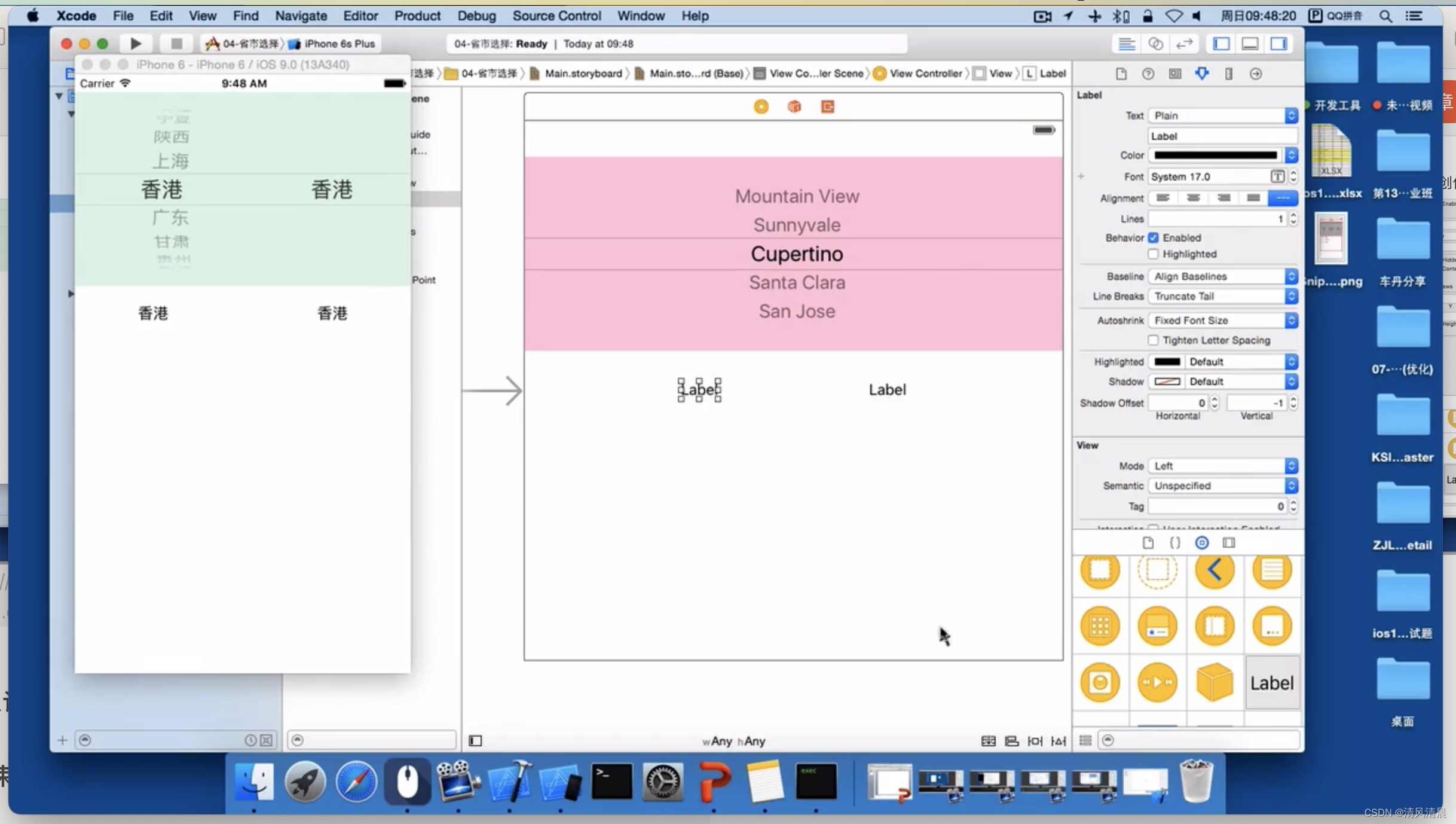This screenshot has width=1456, height=824.
Task: Open the Connections inspector
Action: 1255,74
